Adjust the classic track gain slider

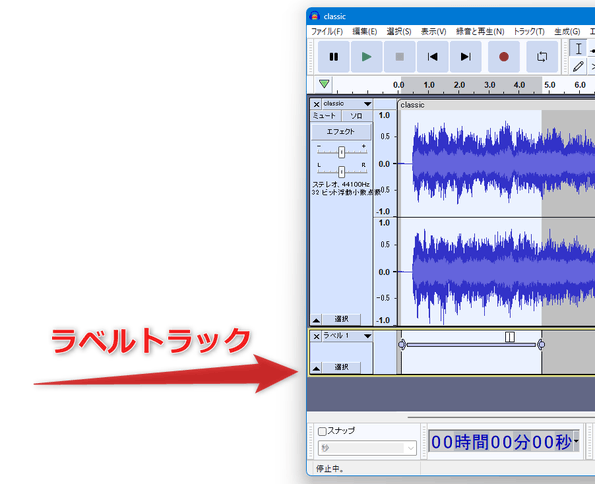(x=342, y=152)
